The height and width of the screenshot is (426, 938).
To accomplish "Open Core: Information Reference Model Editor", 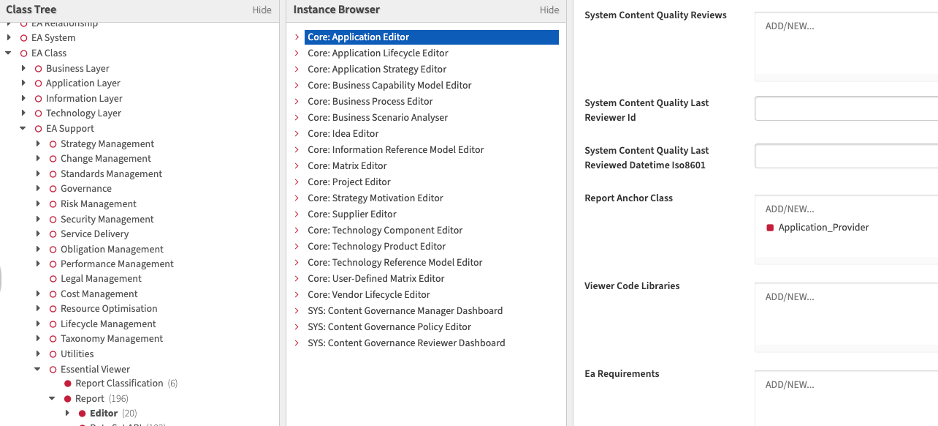I will tap(395, 150).
